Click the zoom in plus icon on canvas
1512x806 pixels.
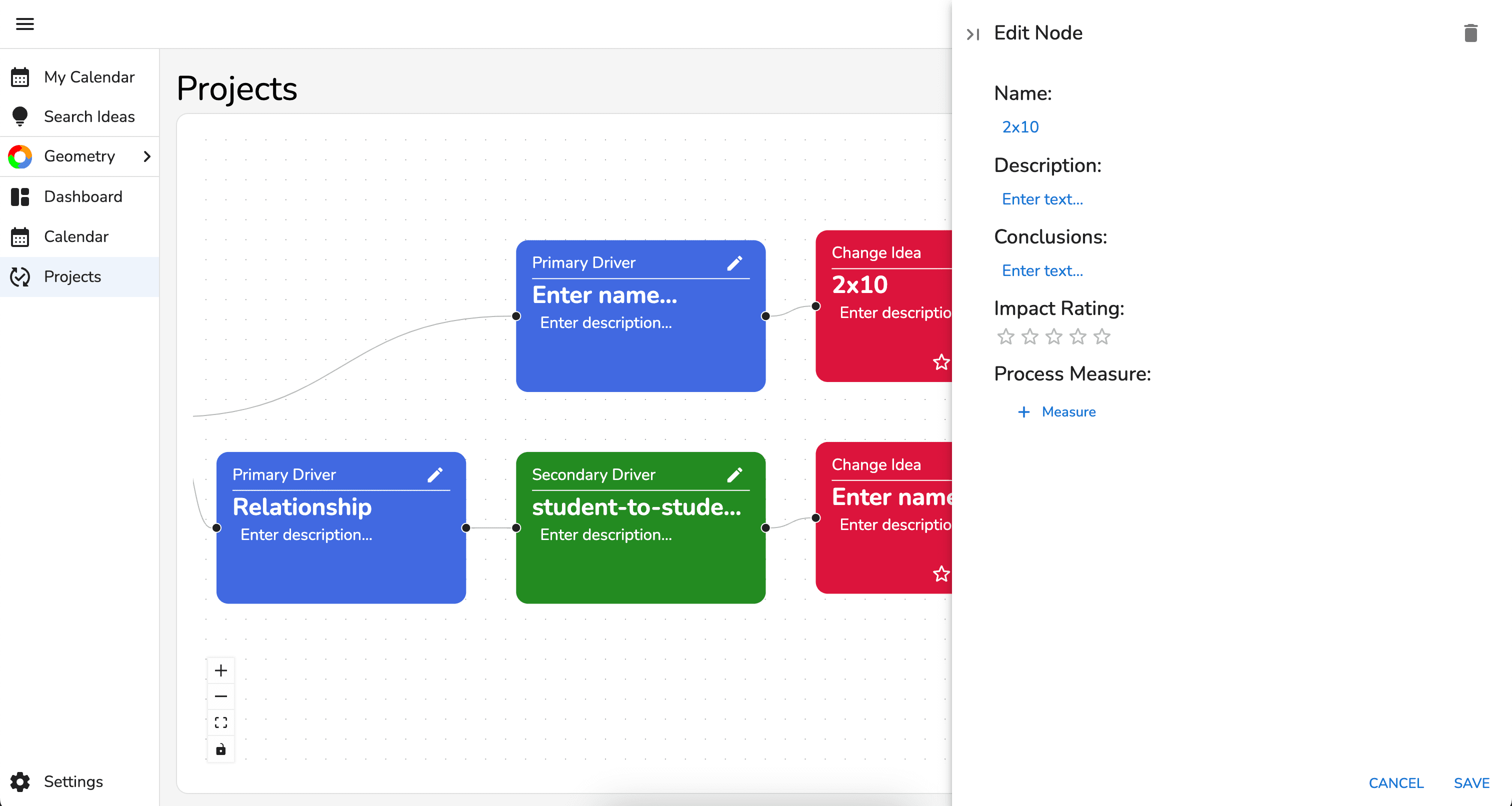pos(220,672)
